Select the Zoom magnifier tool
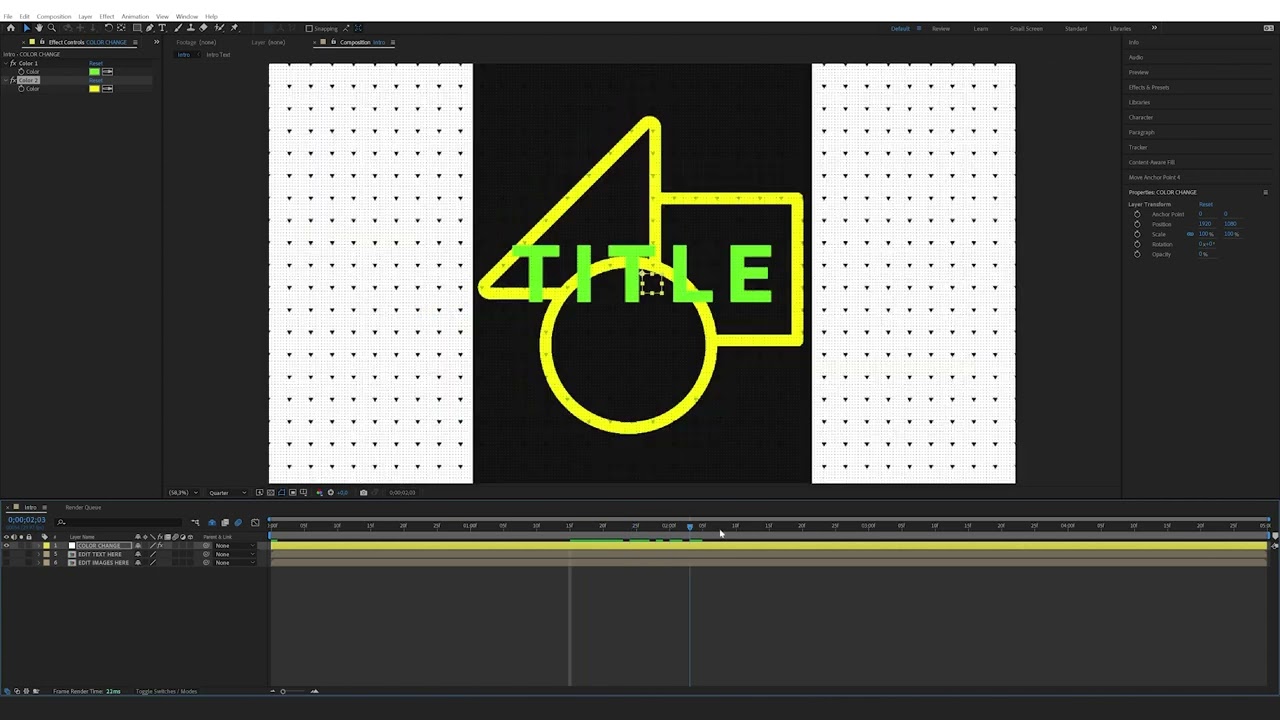1280x720 pixels. pos(52,28)
